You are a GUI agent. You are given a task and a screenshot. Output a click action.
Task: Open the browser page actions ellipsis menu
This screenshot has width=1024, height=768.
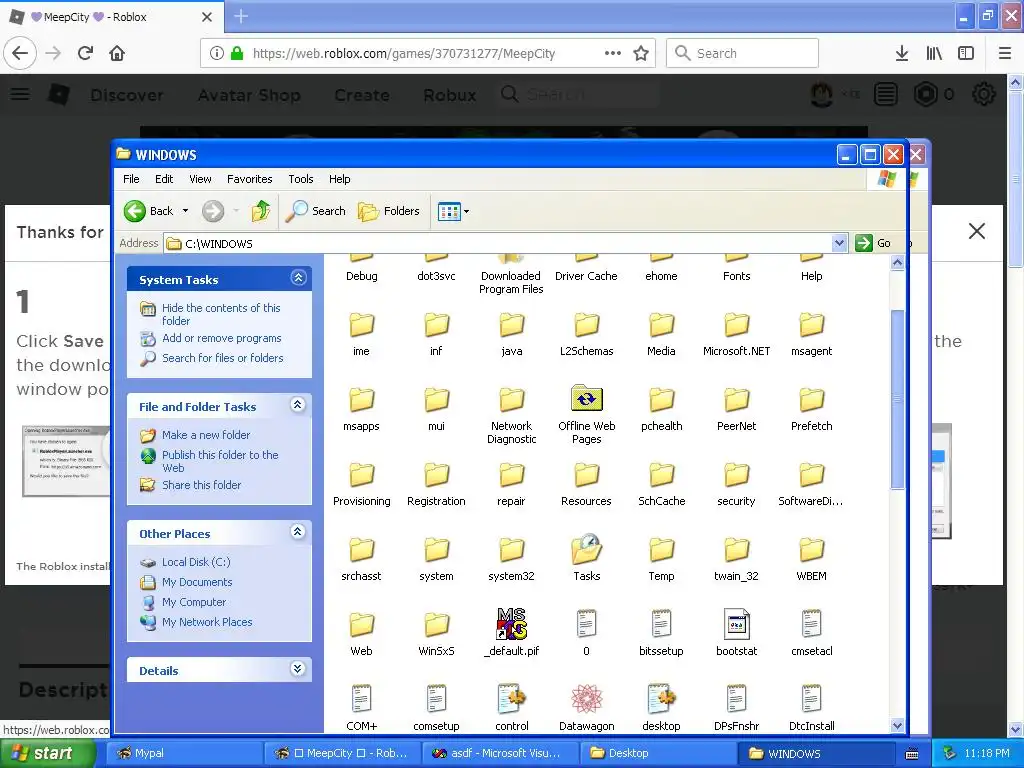point(613,53)
